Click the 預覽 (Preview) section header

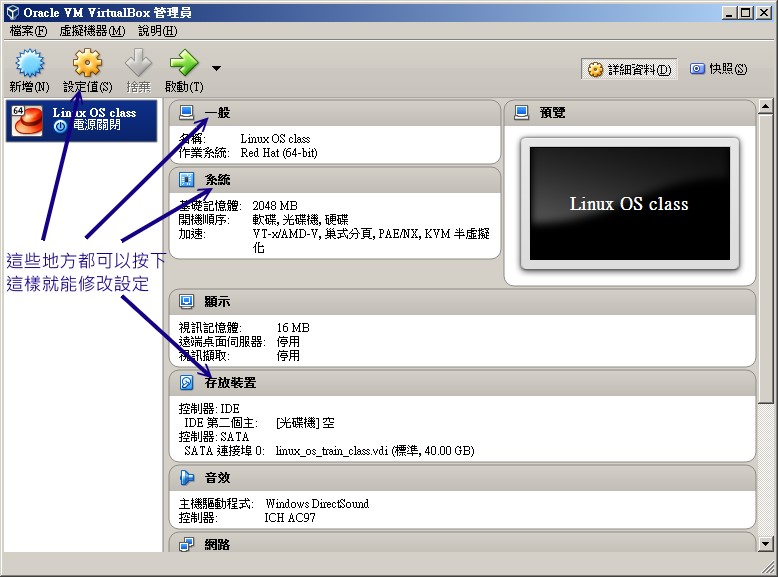552,113
